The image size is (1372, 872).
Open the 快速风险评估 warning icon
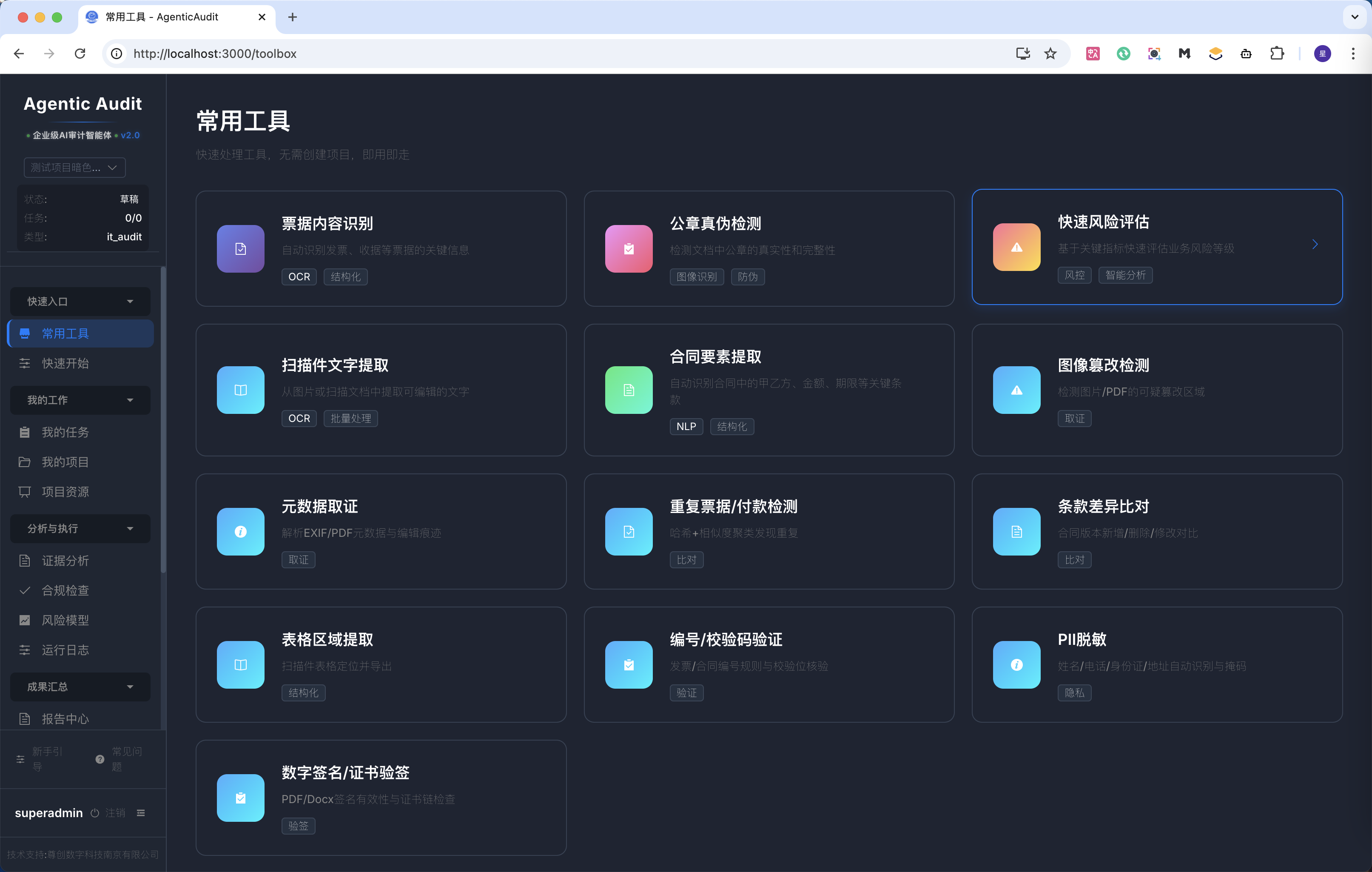tap(1016, 247)
